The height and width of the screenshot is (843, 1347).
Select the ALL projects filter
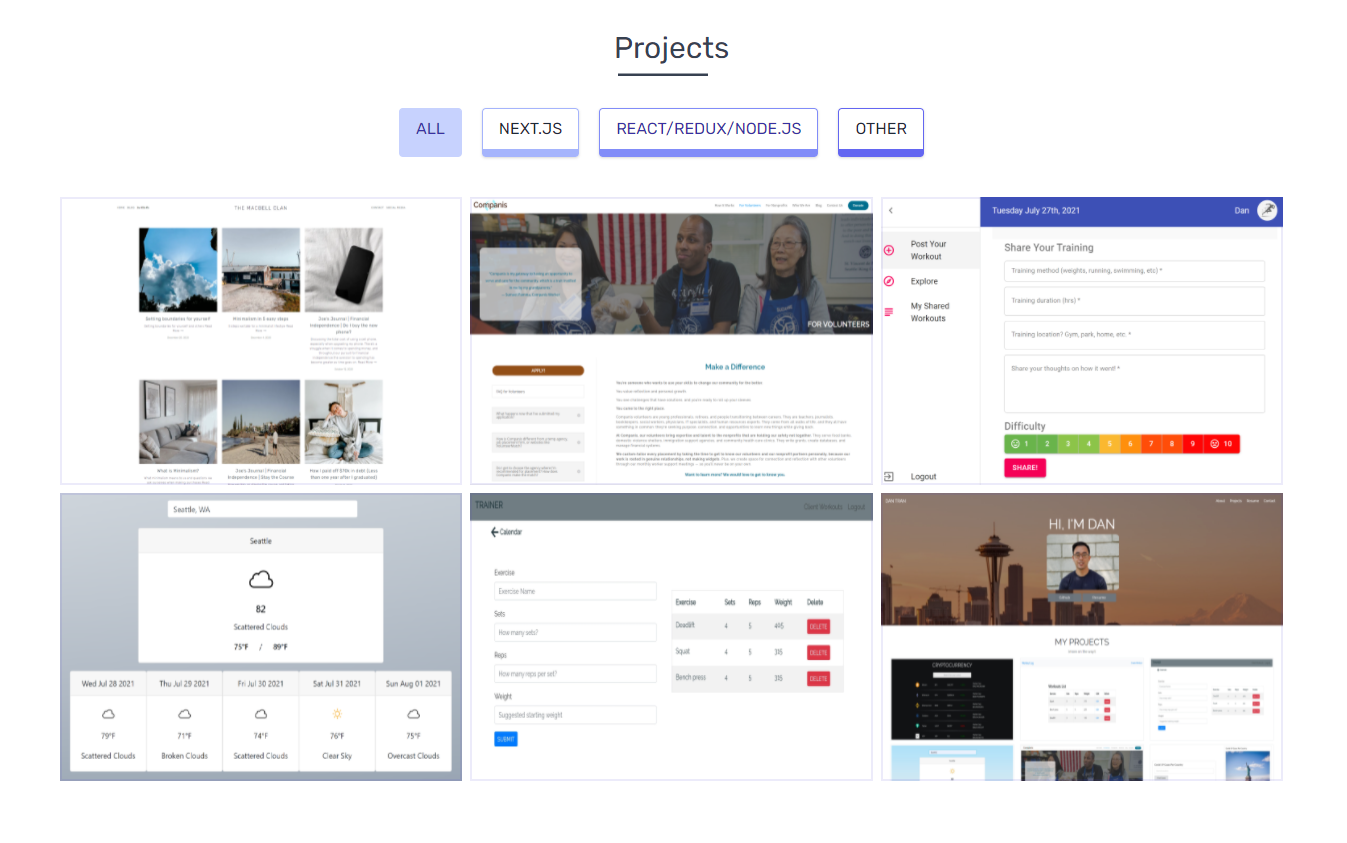(x=430, y=130)
